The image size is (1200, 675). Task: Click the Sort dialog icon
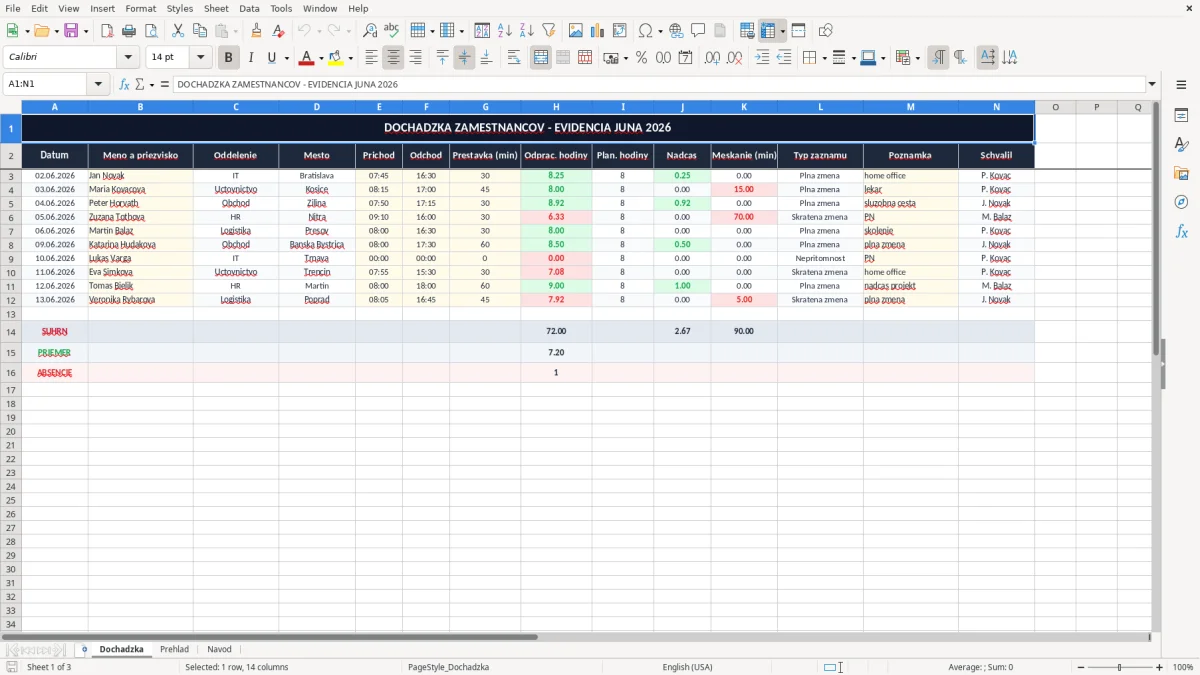pos(482,31)
